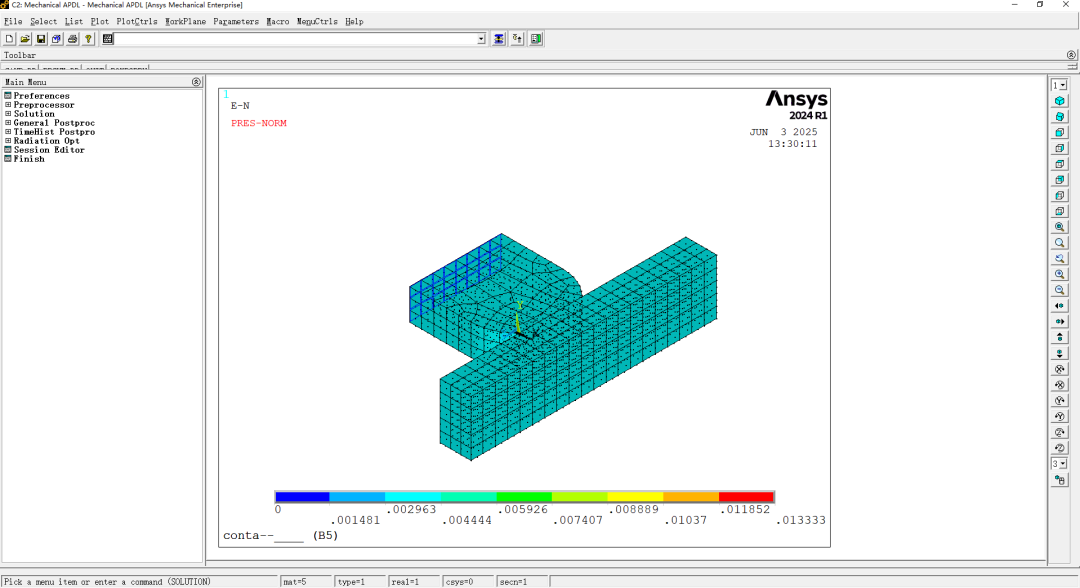Open the command input history dropdown arrow
Image resolution: width=1080 pixels, height=588 pixels.
tap(481, 39)
